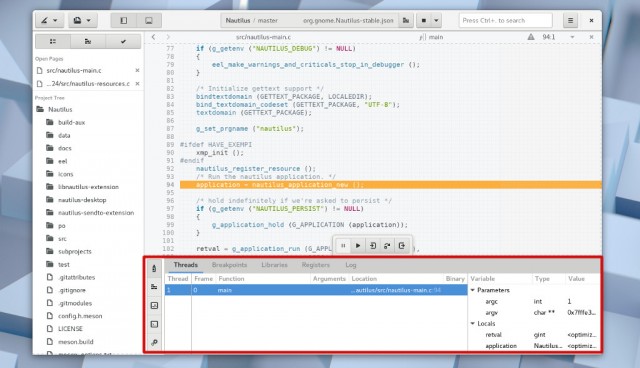
Task: Open the test folder
Action: (x=64, y=264)
